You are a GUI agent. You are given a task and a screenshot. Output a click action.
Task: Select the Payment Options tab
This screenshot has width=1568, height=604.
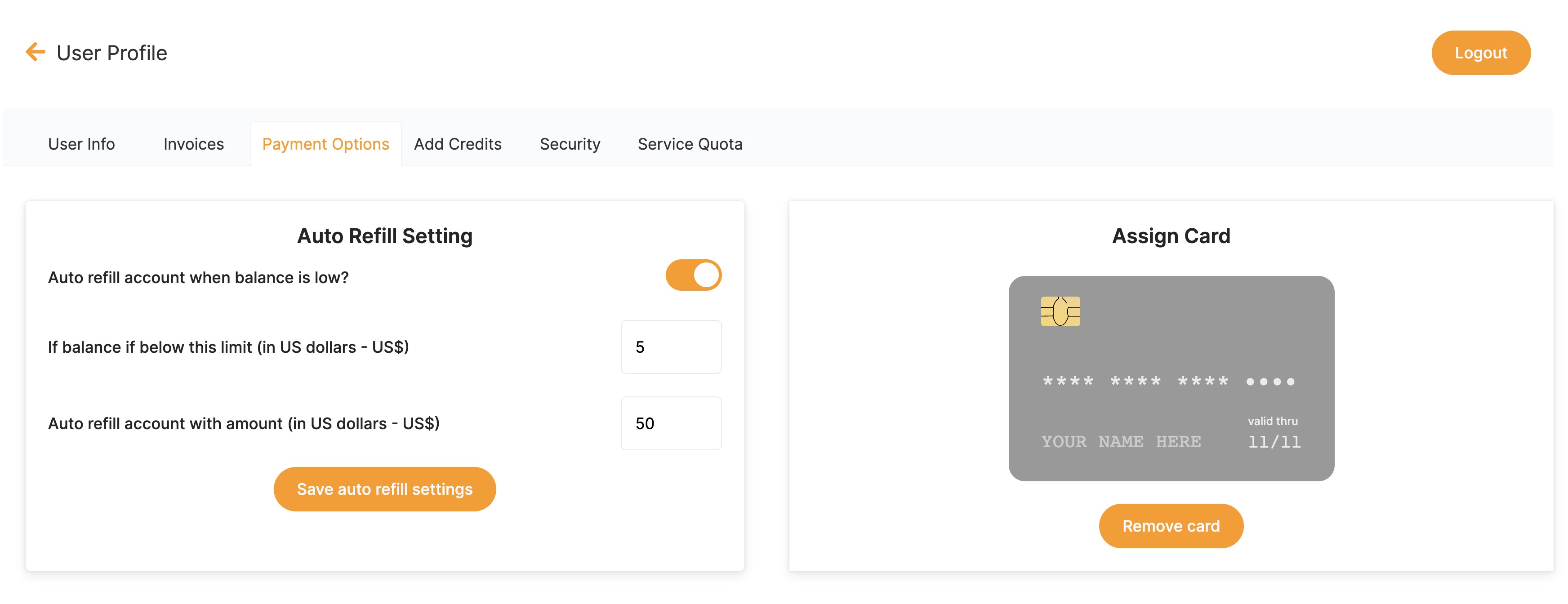point(325,143)
